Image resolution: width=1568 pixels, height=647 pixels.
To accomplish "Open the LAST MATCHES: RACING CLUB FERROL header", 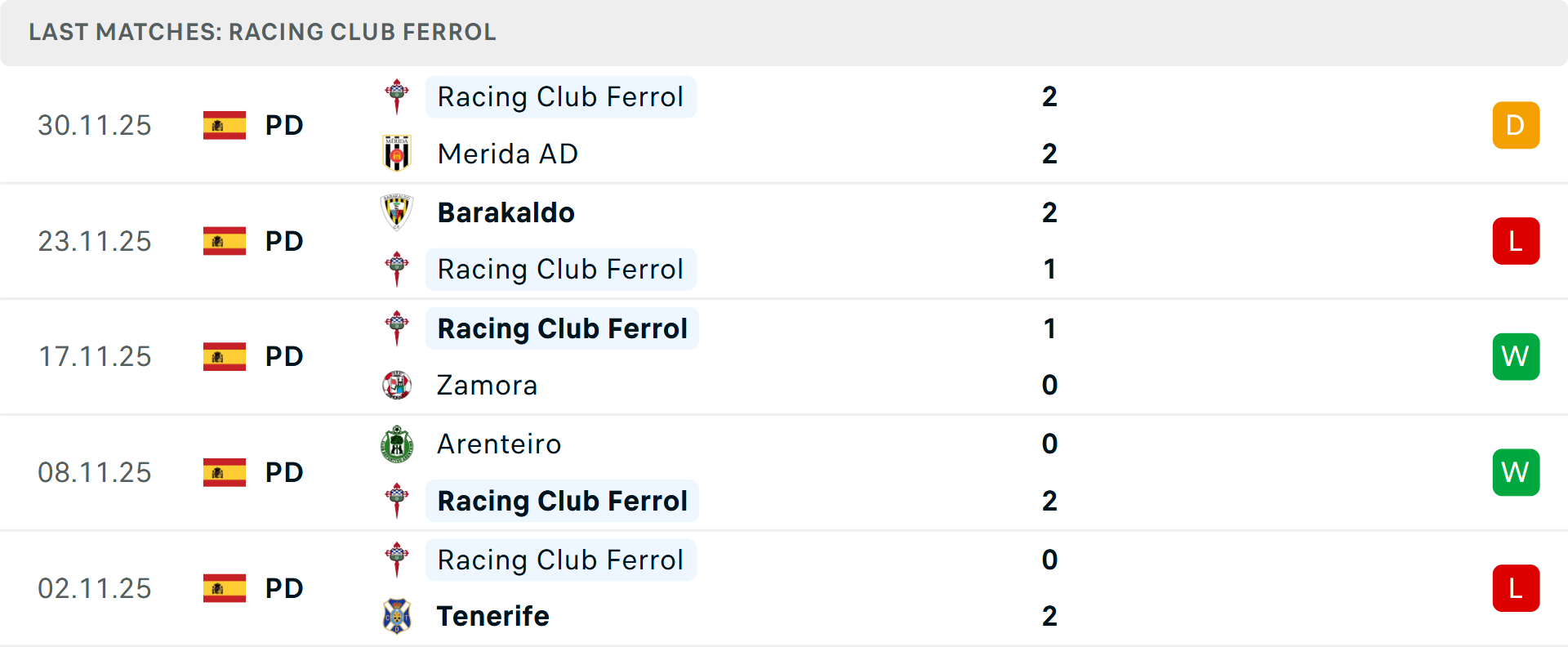I will click(x=262, y=33).
